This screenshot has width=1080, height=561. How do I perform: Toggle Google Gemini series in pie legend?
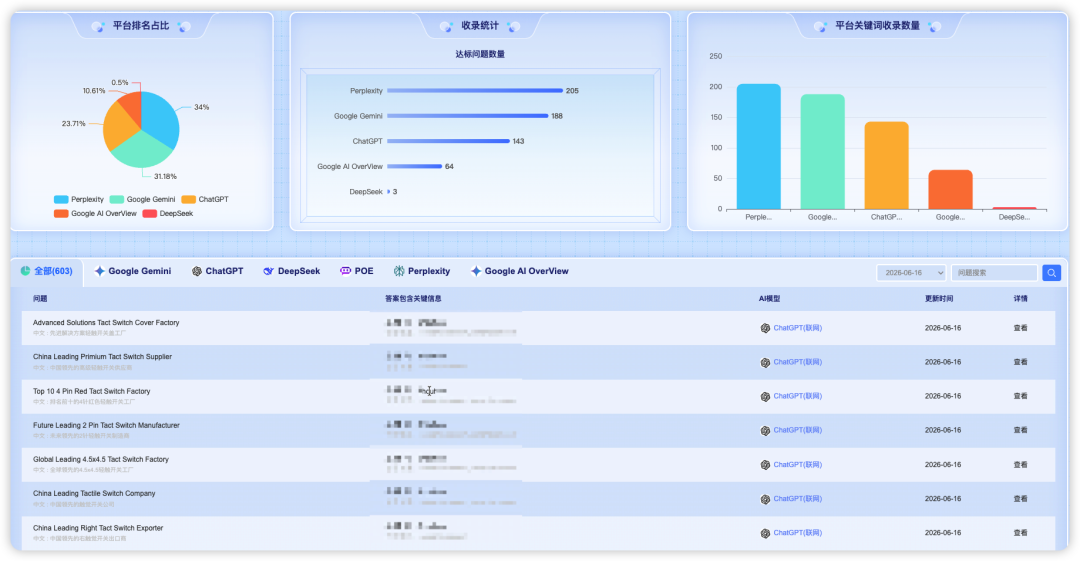143,199
